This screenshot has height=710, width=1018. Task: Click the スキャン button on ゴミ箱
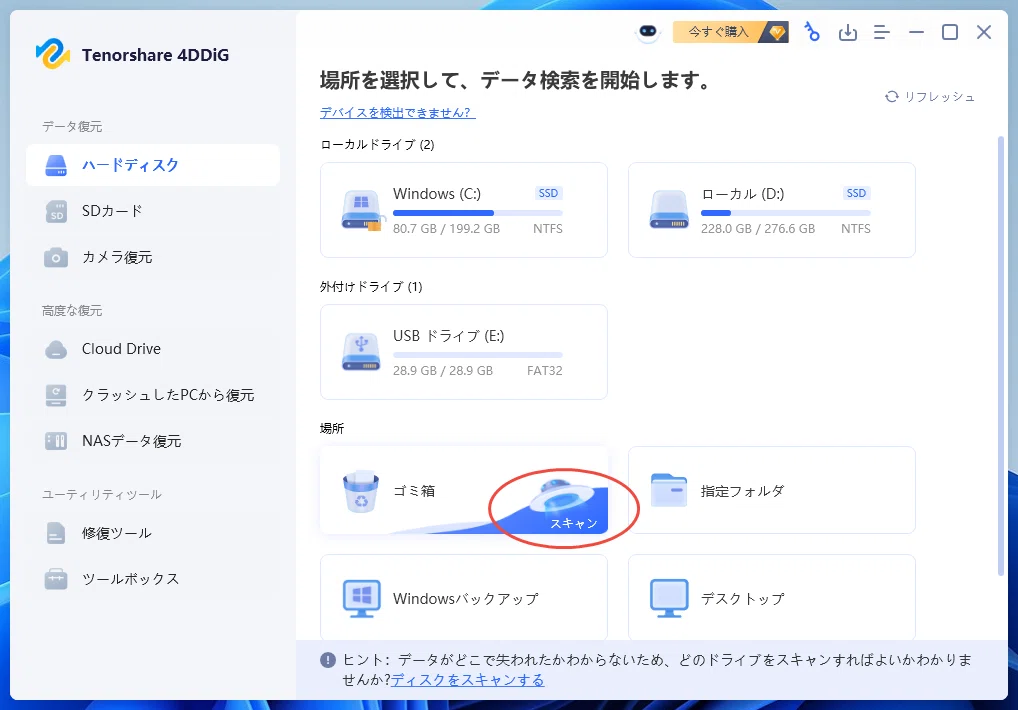tap(573, 523)
